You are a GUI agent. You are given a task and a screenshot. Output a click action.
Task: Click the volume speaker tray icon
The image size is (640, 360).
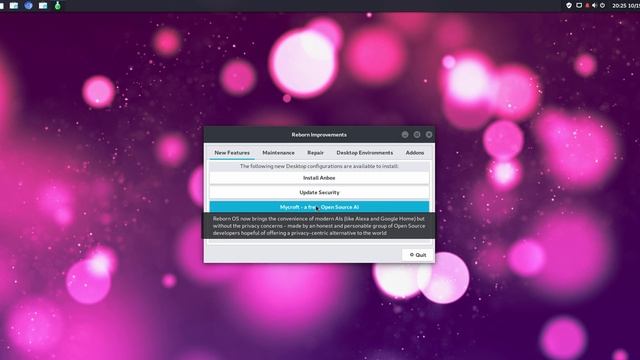point(594,5)
